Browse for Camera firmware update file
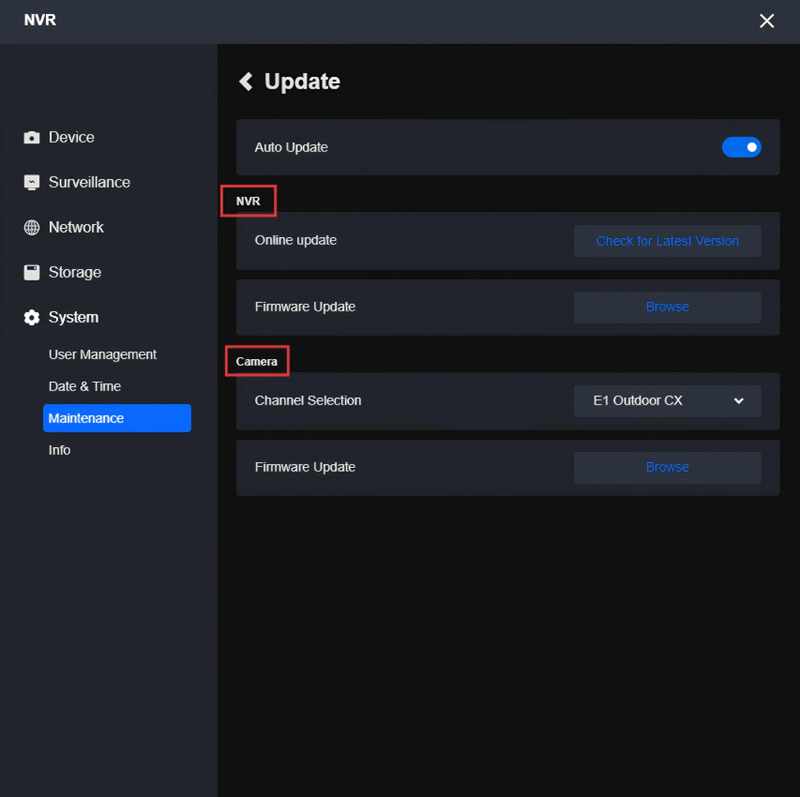 pos(667,467)
